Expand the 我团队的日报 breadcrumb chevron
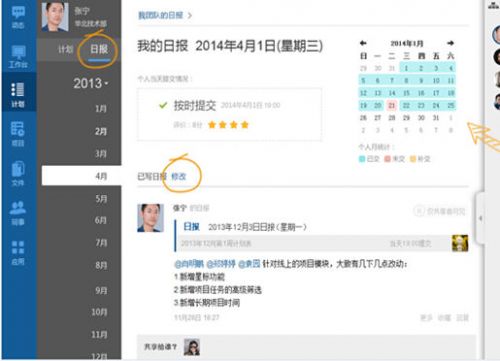This screenshot has height=361, width=500. pos(190,15)
